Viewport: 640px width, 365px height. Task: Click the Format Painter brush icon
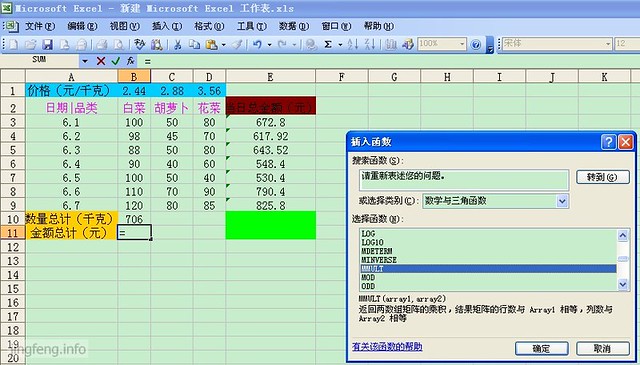(x=237, y=44)
